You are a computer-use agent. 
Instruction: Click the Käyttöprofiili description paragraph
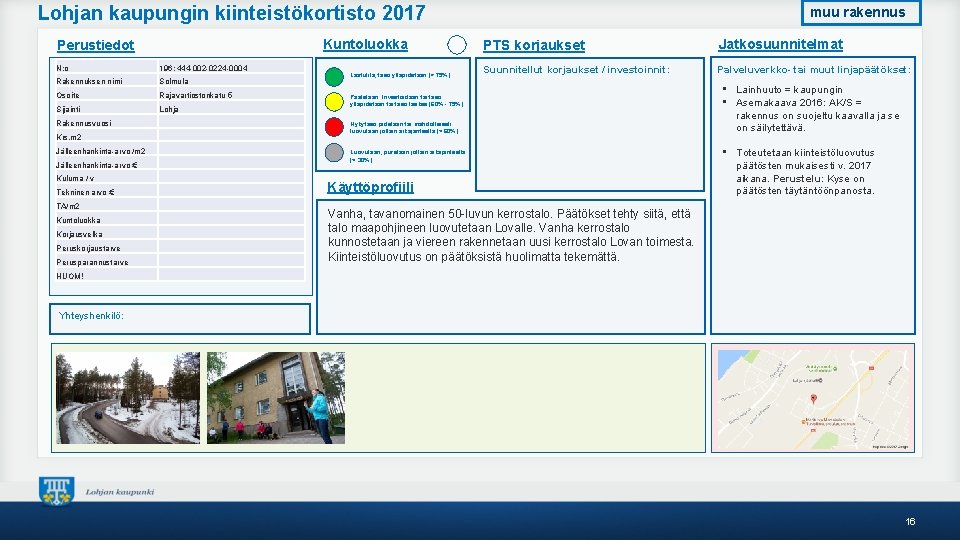(511, 235)
